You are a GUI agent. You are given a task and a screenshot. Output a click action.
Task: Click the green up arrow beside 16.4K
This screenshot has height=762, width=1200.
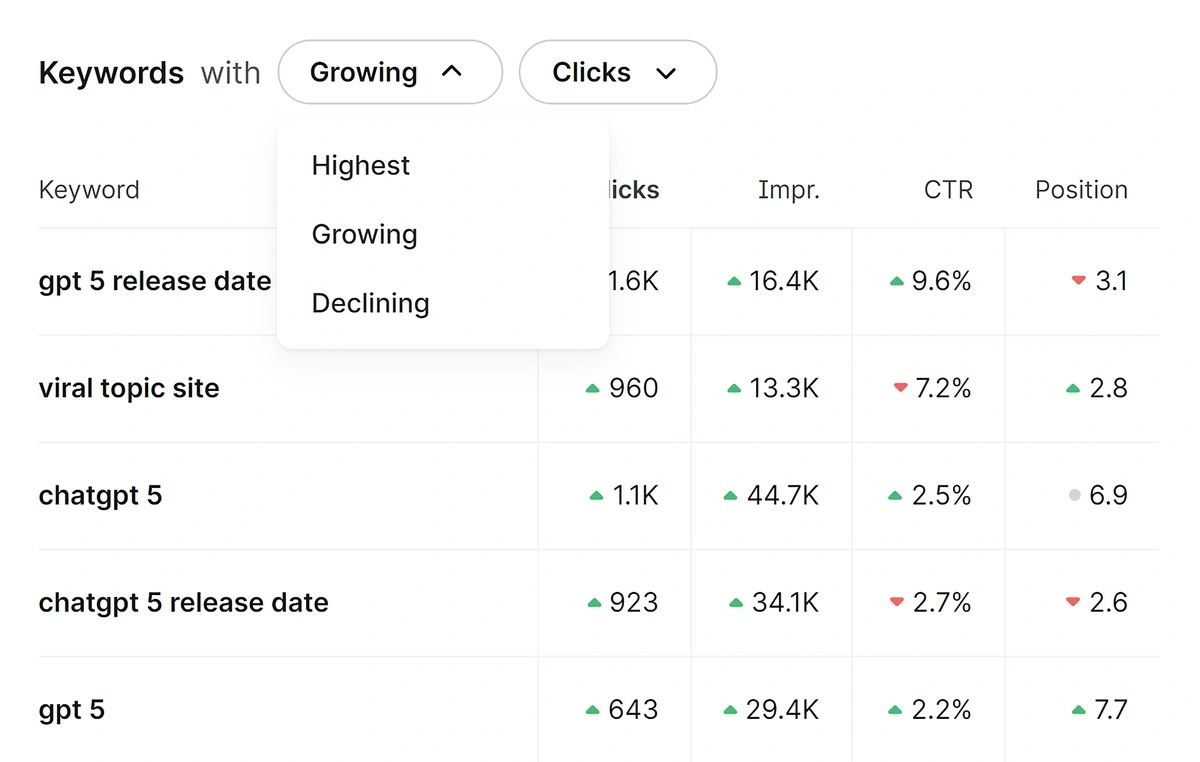pyautogui.click(x=734, y=282)
